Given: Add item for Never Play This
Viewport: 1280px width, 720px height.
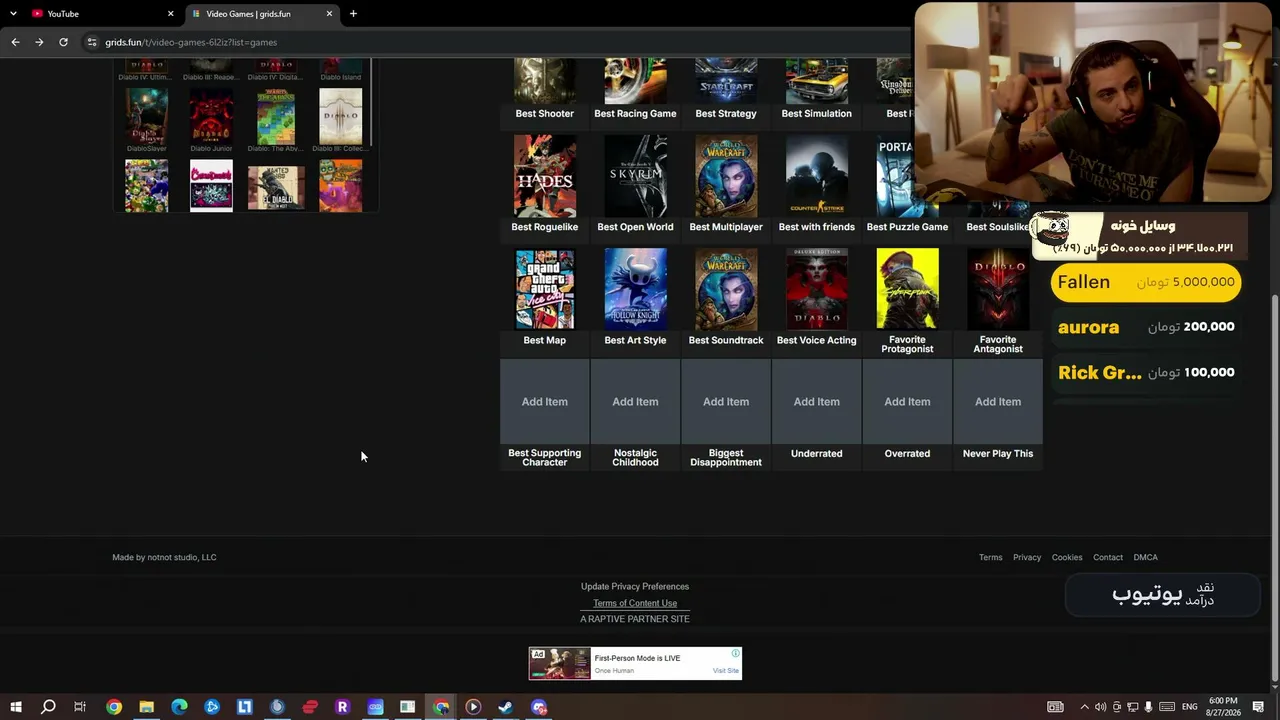Looking at the screenshot, I should [x=998, y=402].
